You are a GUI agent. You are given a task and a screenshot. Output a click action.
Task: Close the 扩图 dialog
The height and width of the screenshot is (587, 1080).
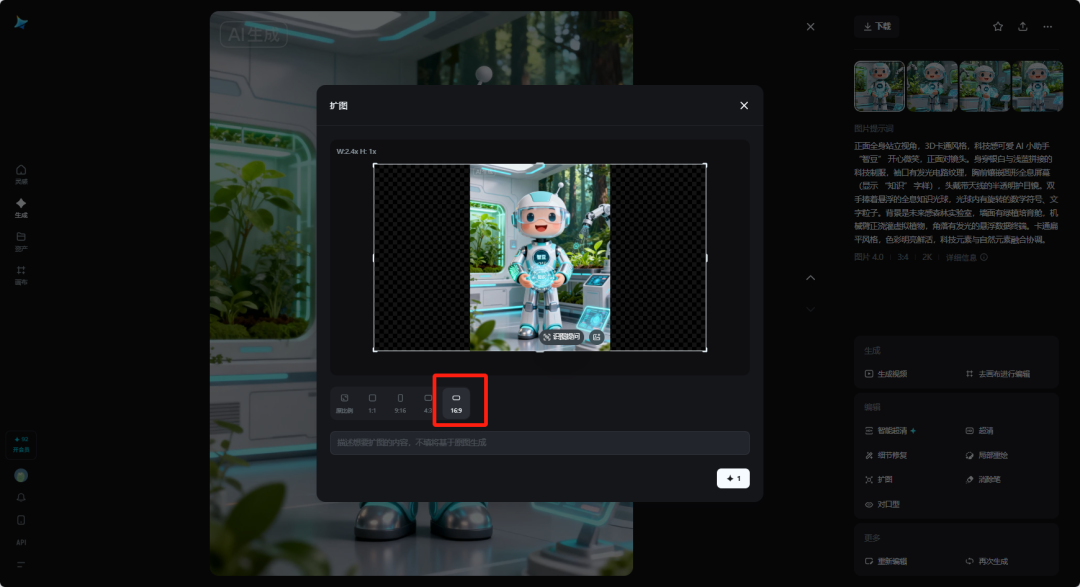click(743, 105)
